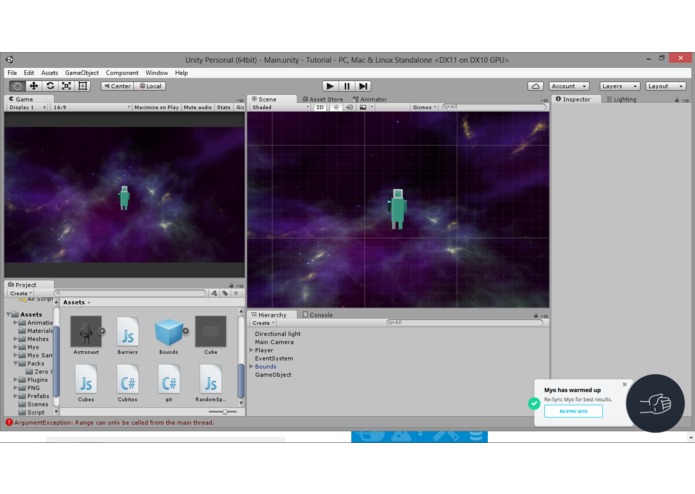Select the Move tool
Screen dimensions: 695x494
(34, 86)
